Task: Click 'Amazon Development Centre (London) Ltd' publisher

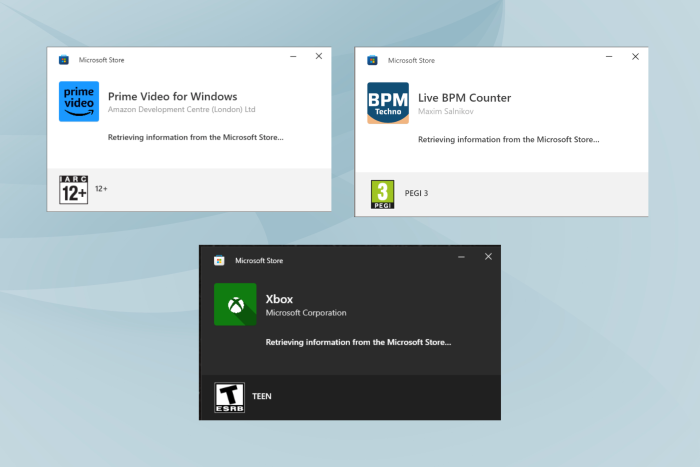Action: (182, 109)
